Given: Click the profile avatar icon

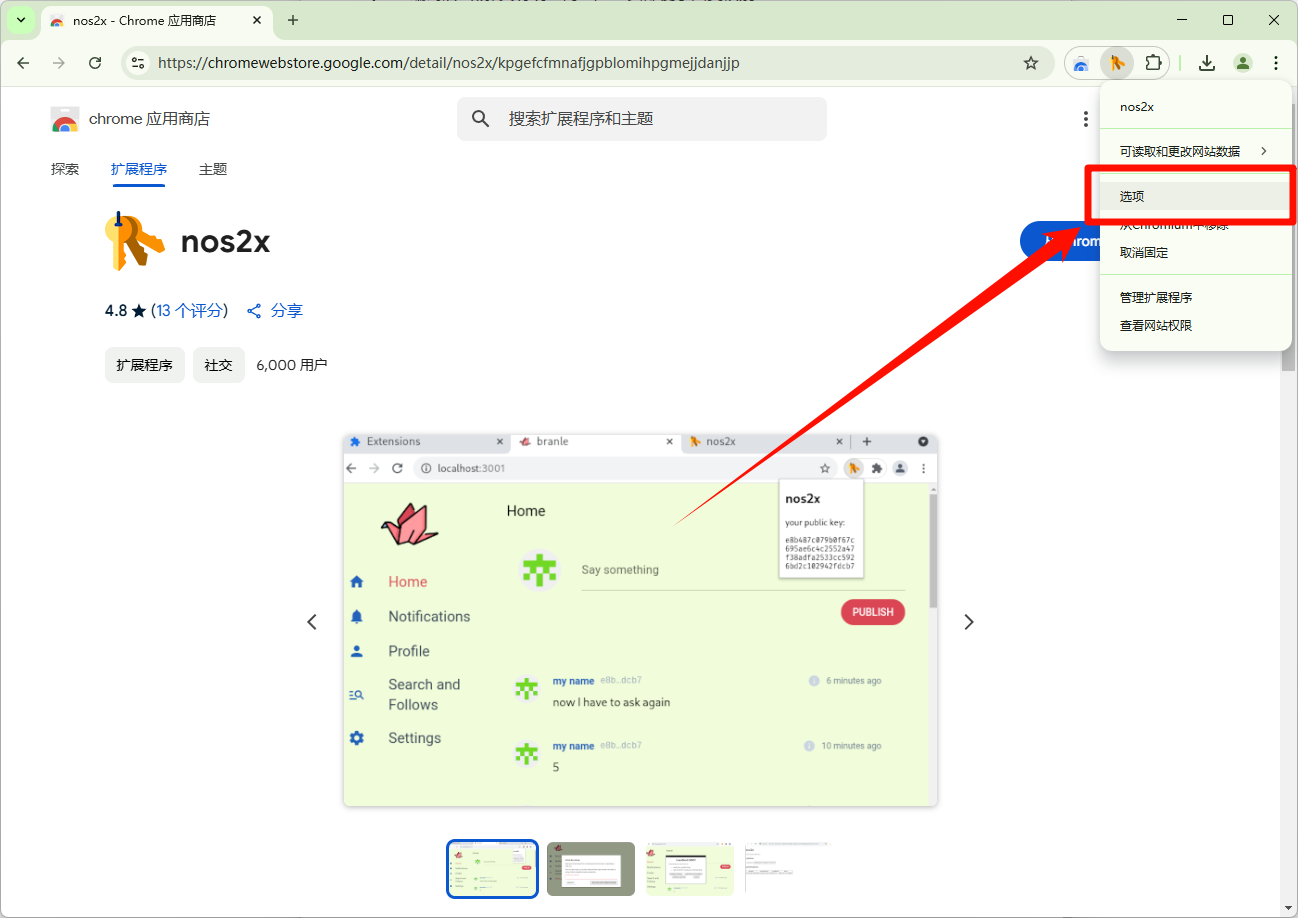Looking at the screenshot, I should (1243, 63).
